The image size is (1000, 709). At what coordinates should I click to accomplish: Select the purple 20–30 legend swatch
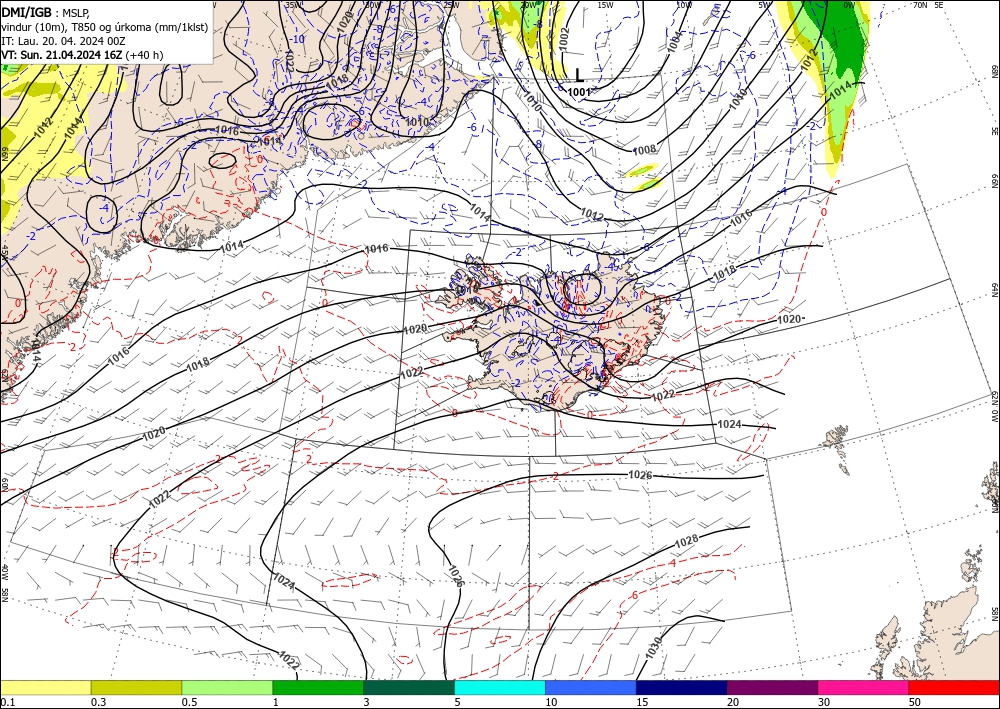tap(772, 687)
